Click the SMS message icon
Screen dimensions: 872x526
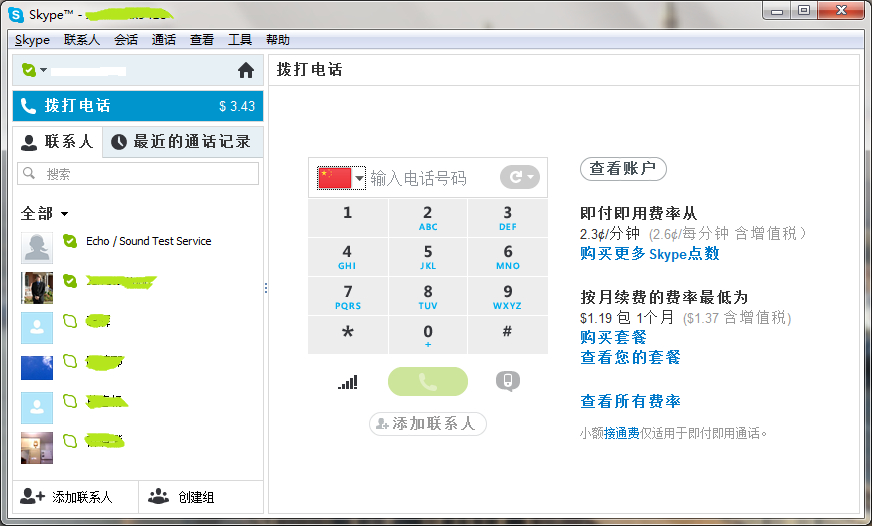point(508,381)
